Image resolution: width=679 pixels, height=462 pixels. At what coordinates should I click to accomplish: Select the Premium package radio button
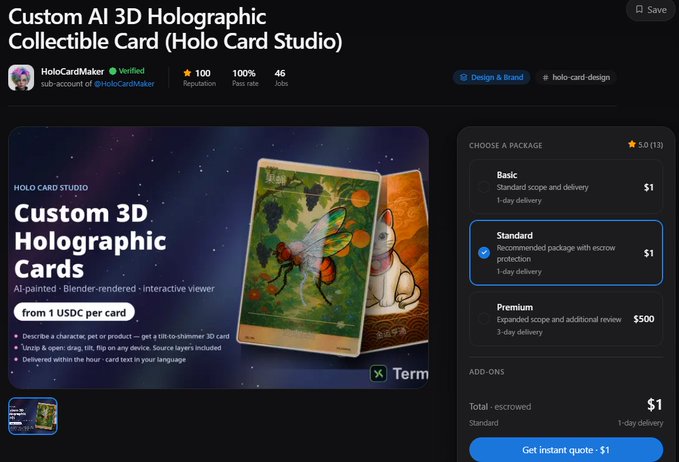click(484, 319)
